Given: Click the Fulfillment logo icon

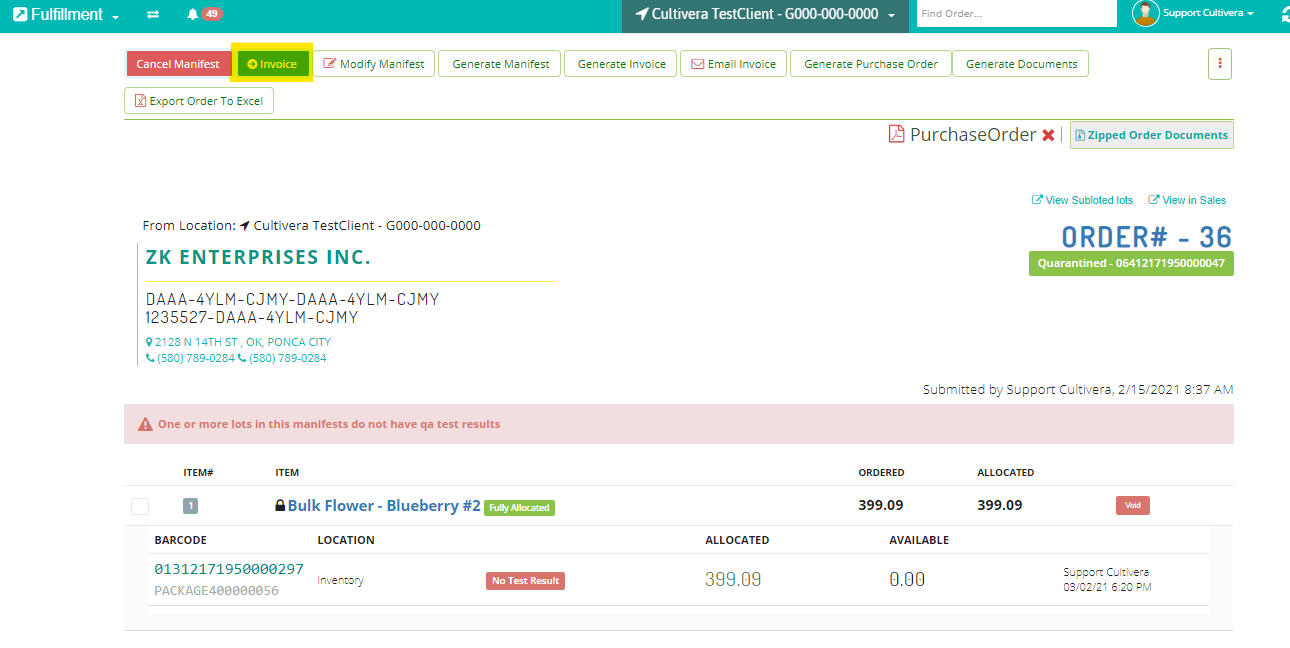Looking at the screenshot, I should pyautogui.click(x=20, y=14).
